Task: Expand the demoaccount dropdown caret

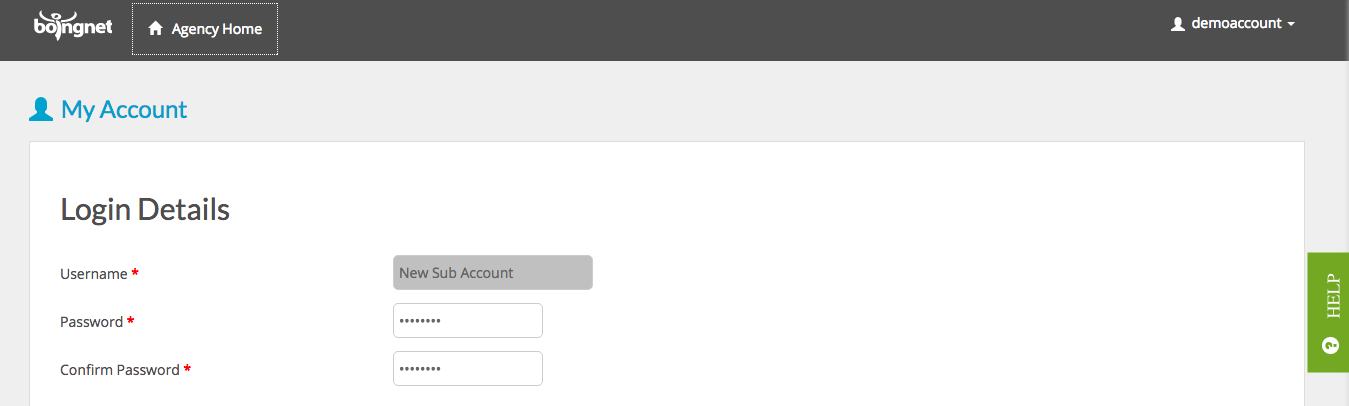Action: (1291, 24)
